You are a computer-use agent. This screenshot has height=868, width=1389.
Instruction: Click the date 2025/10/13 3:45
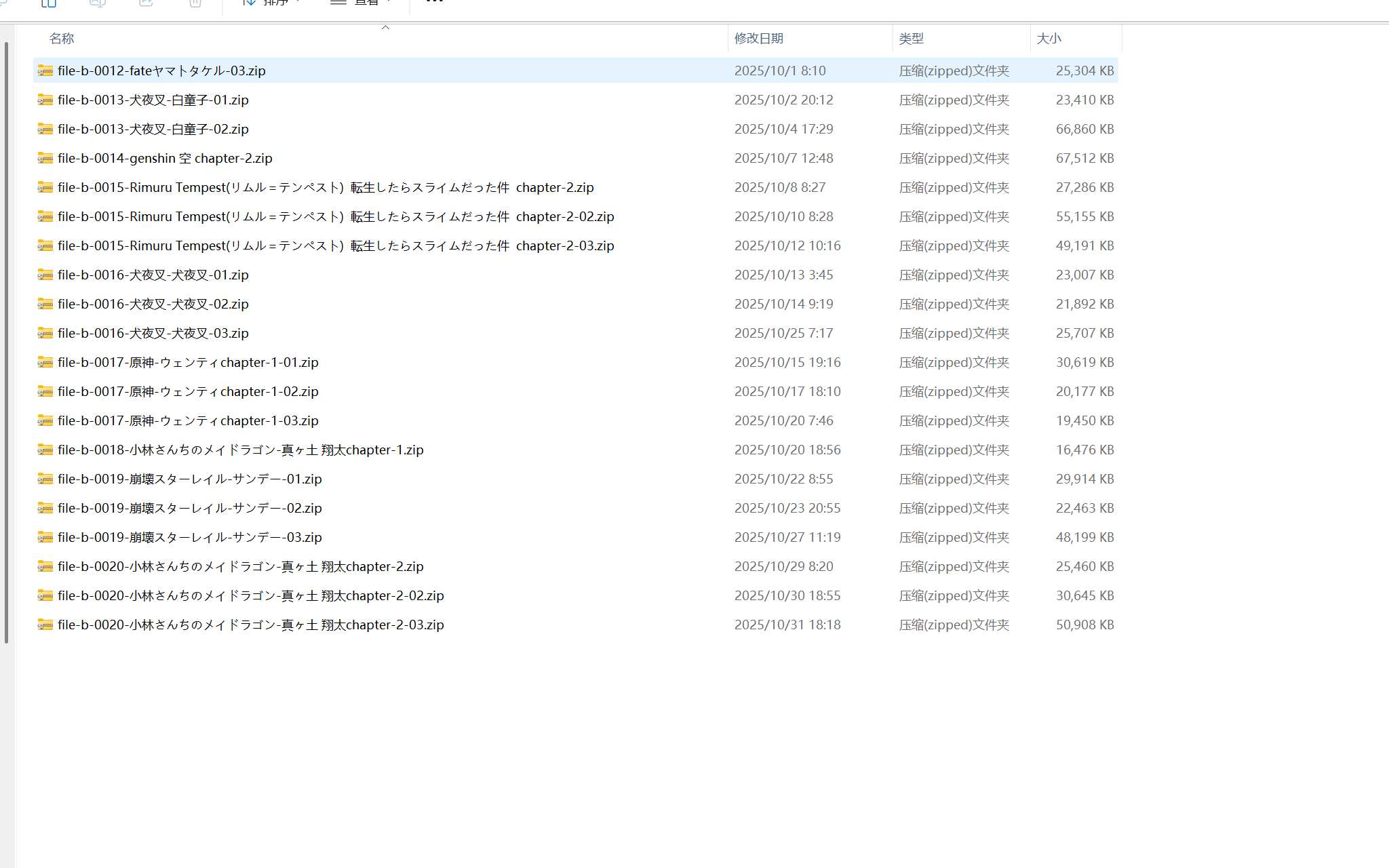pos(784,275)
